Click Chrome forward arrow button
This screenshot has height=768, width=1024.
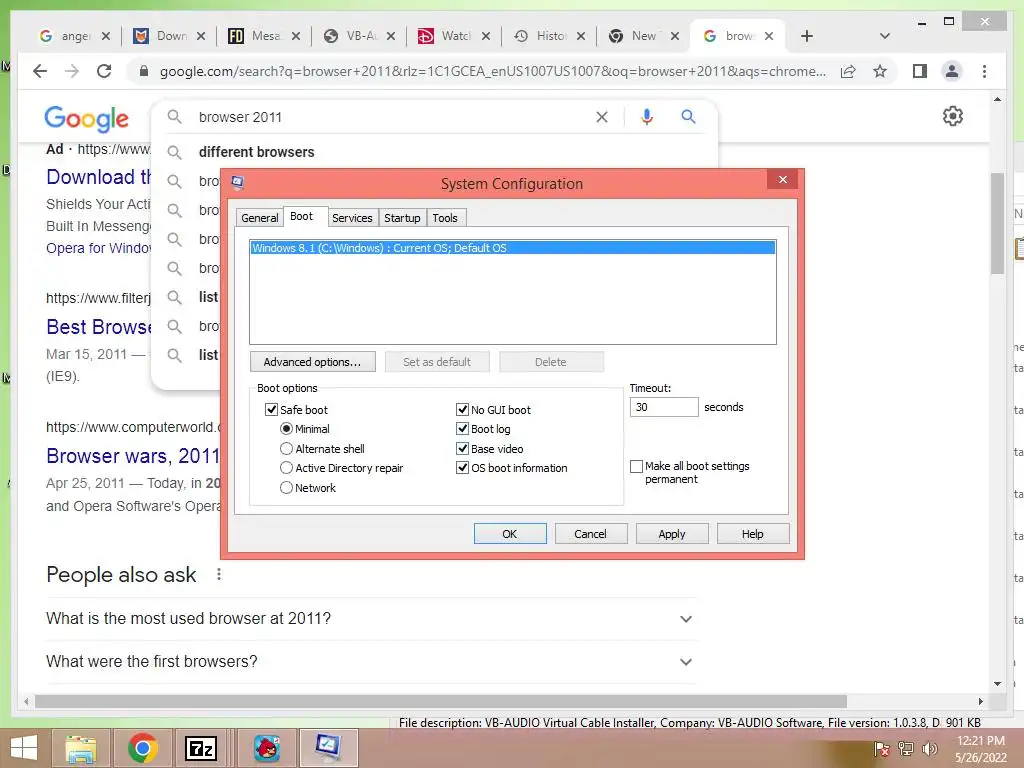coord(72,71)
